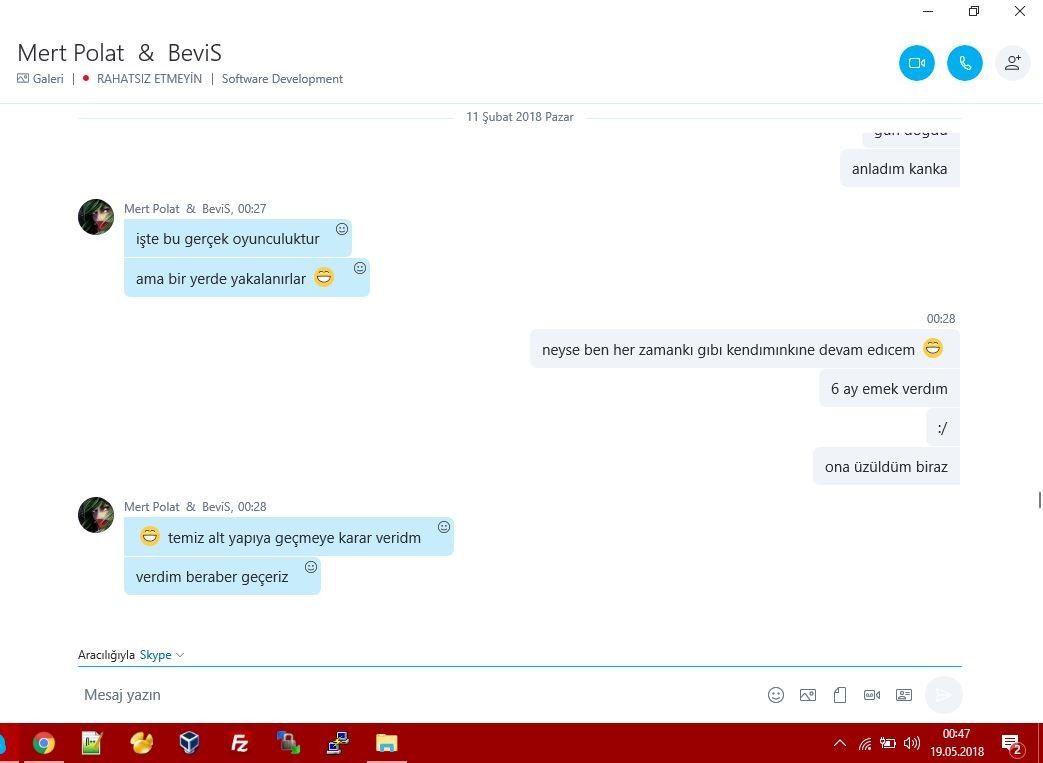This screenshot has height=763, width=1043.
Task: Attach a file to the message
Action: tap(839, 695)
